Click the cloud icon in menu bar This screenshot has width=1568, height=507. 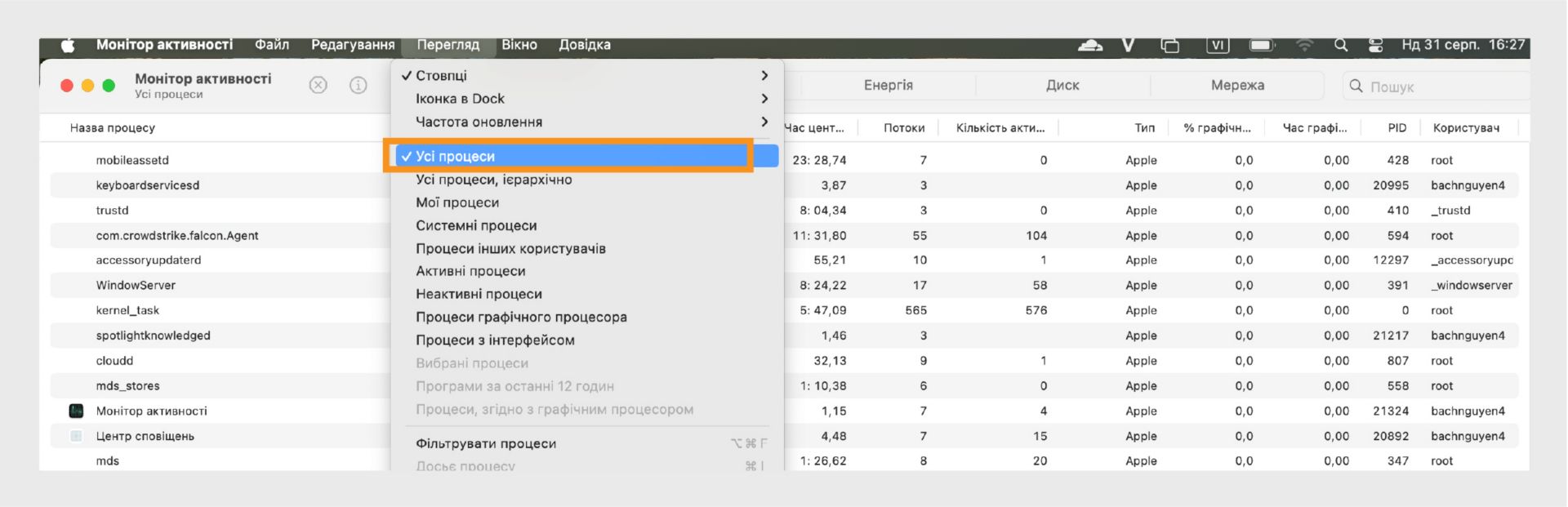click(x=1090, y=46)
